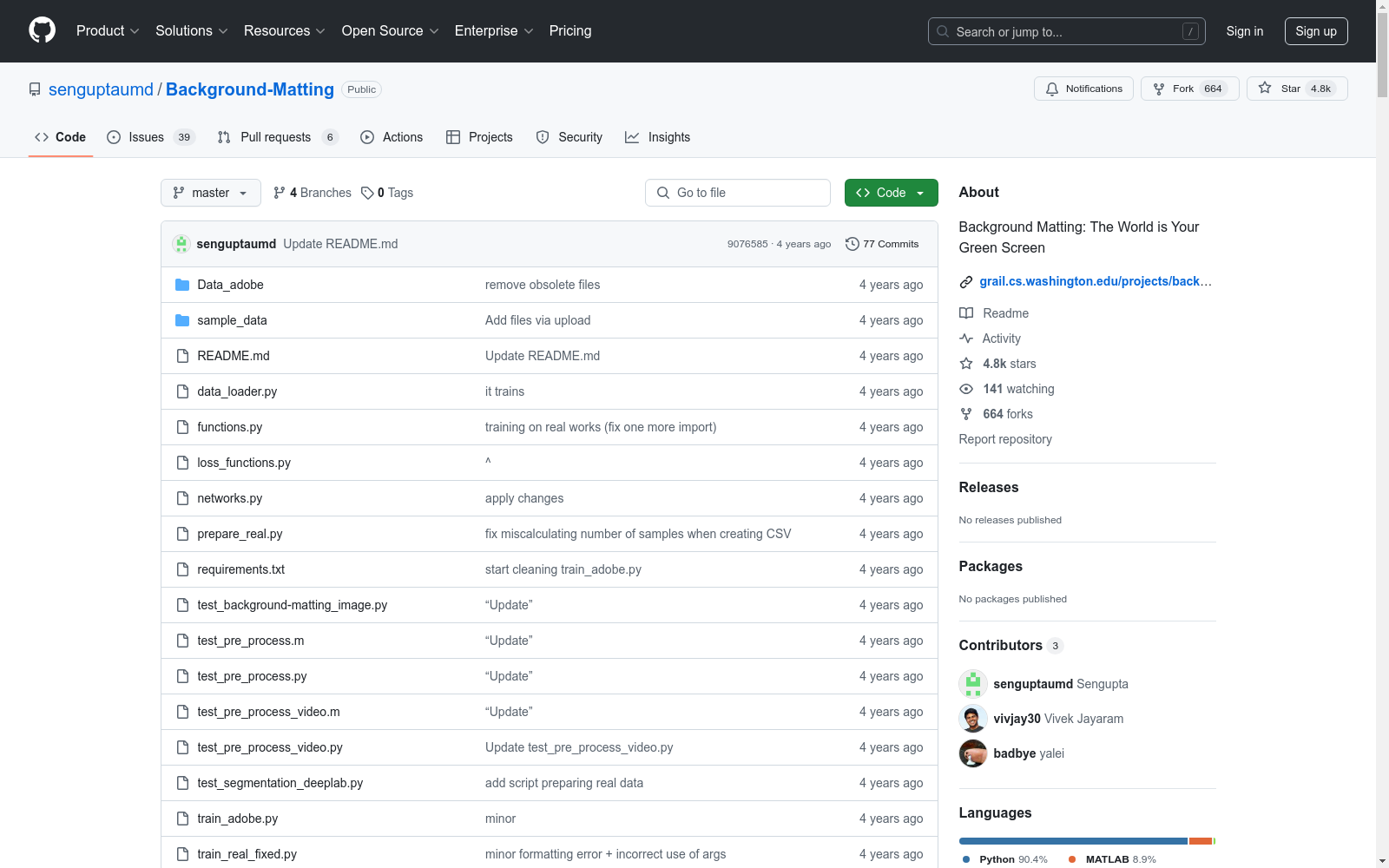
Task: Expand the Resources menu
Action: [x=285, y=30]
